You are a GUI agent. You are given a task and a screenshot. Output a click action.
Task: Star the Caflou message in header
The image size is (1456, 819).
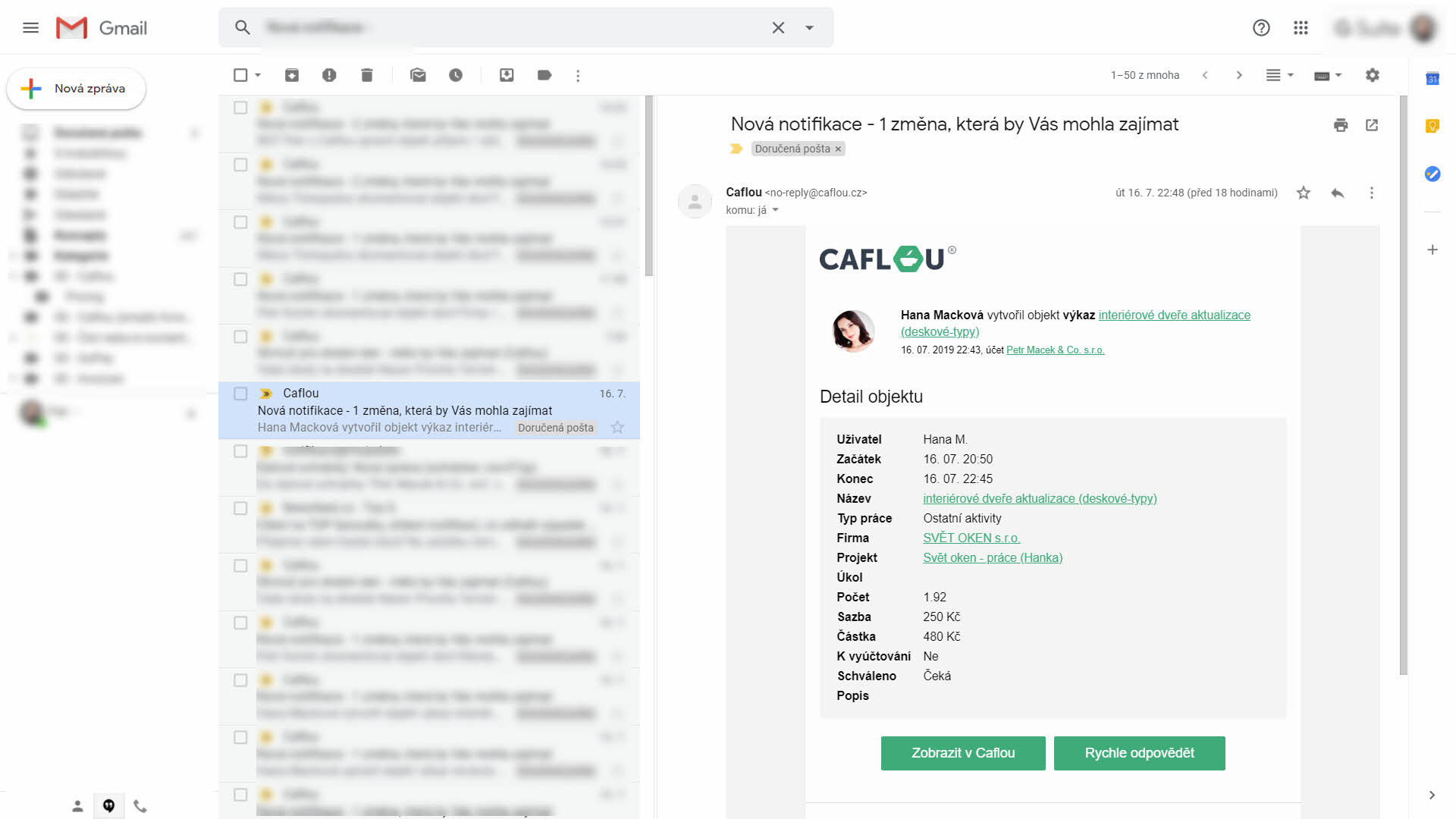[1304, 193]
